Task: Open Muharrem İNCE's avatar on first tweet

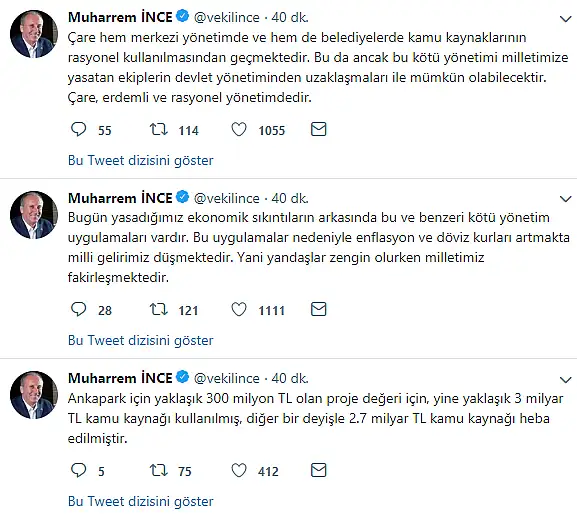Action: [x=34, y=34]
